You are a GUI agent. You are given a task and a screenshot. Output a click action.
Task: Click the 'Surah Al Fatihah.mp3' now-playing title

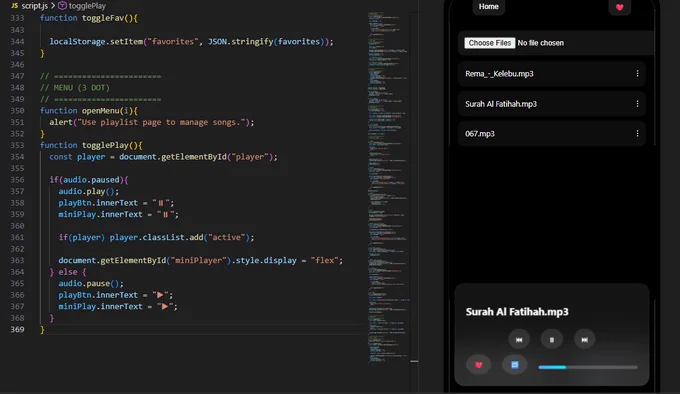click(517, 312)
